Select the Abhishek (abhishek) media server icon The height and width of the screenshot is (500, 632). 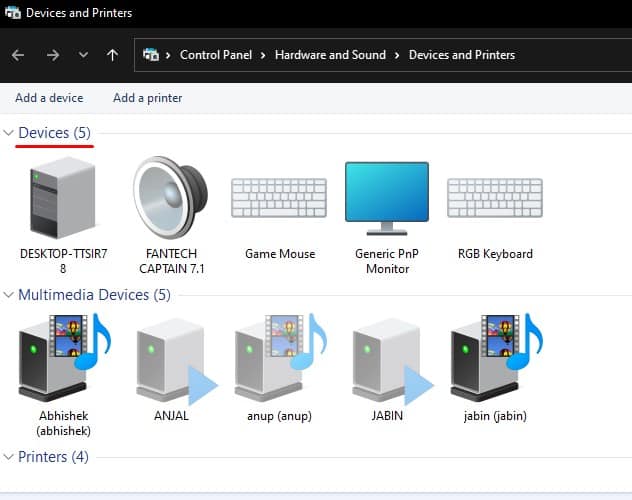pos(64,357)
